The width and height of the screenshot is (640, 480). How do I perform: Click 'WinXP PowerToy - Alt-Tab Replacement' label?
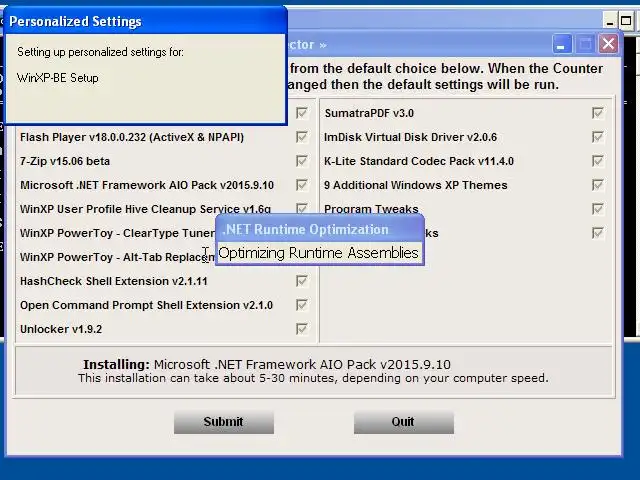[117, 257]
